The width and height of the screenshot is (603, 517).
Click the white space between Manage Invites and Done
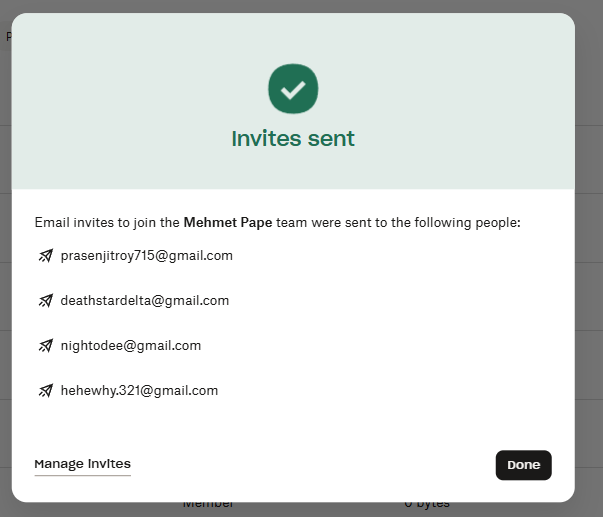click(x=310, y=464)
